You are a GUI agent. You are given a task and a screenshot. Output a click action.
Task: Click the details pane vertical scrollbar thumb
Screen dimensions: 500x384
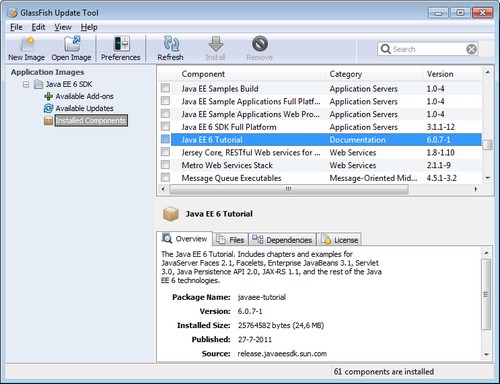pyautogui.click(x=487, y=294)
